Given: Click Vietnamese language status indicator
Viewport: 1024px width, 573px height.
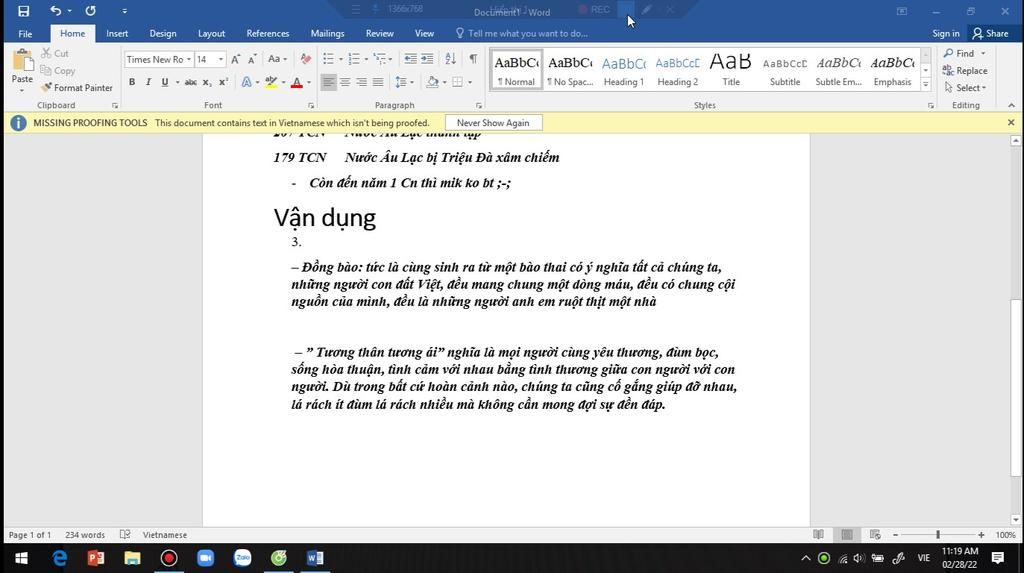Looking at the screenshot, I should [x=165, y=534].
